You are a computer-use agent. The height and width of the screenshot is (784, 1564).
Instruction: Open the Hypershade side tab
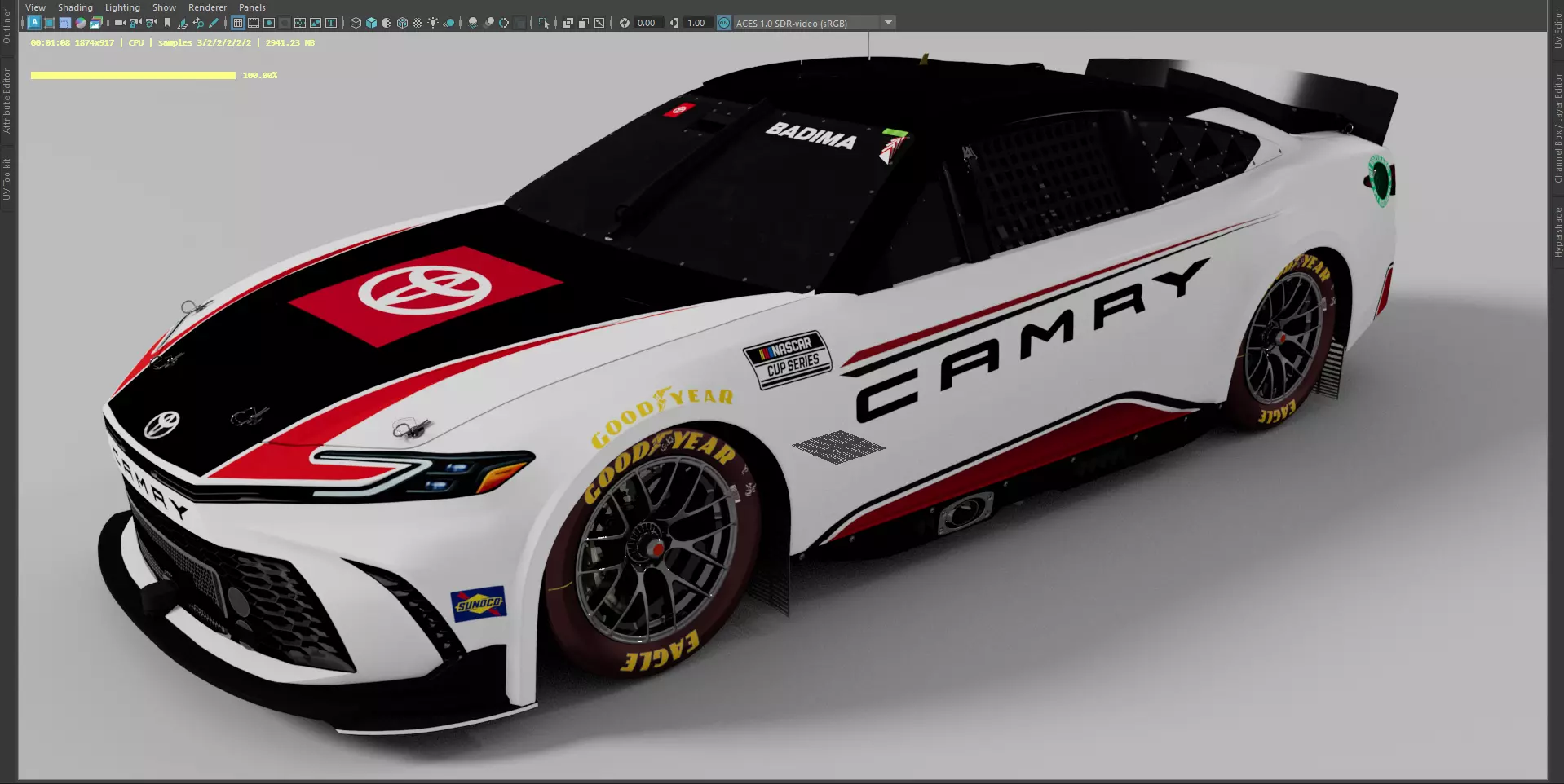1557,231
